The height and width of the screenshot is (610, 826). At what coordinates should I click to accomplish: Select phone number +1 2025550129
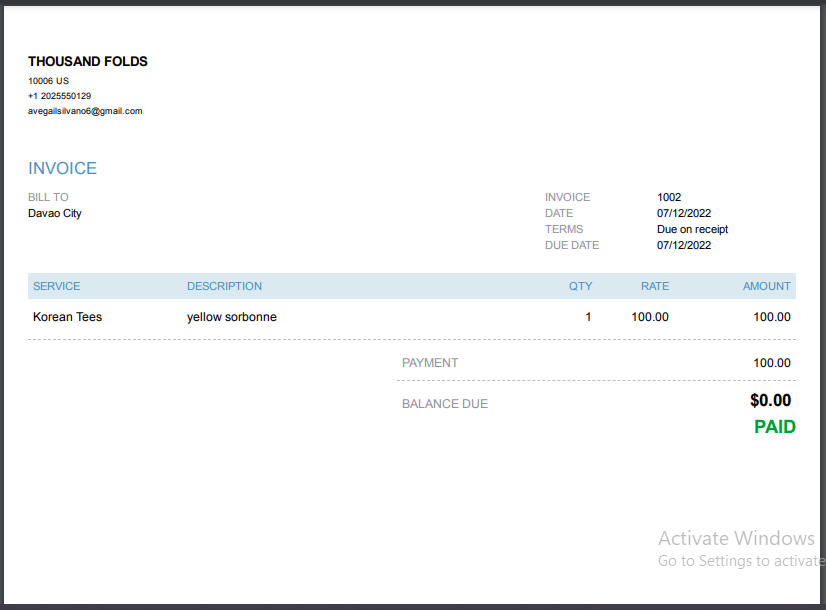pos(60,96)
